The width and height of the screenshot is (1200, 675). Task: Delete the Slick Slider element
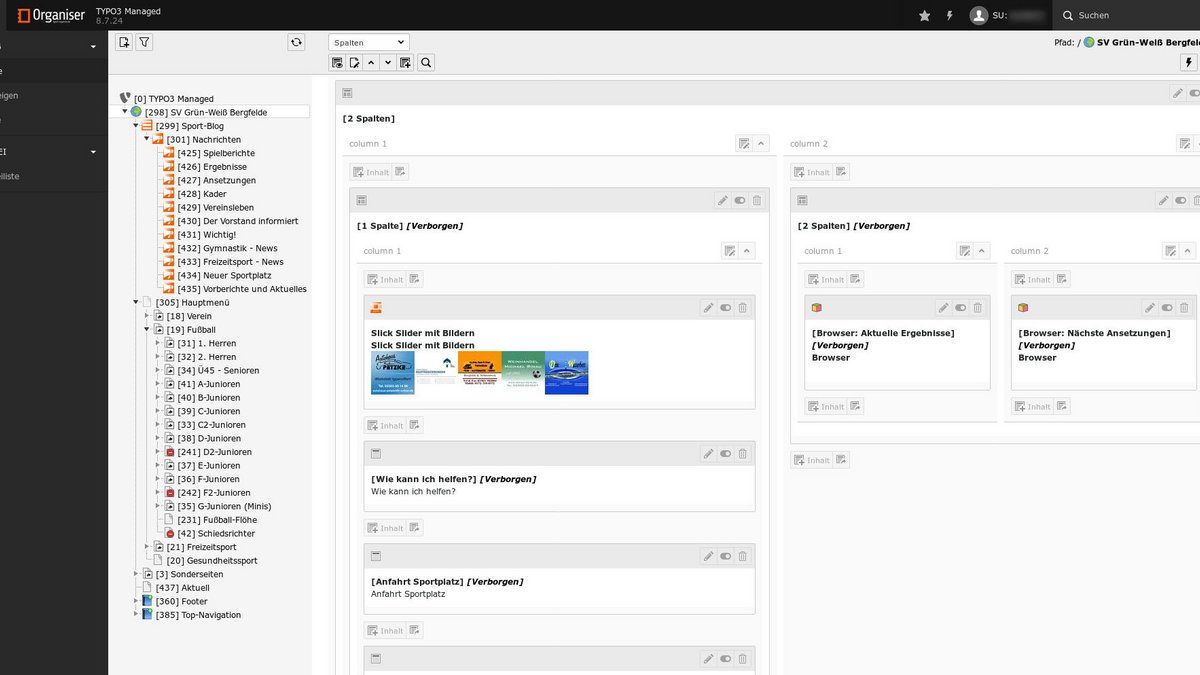(x=743, y=308)
